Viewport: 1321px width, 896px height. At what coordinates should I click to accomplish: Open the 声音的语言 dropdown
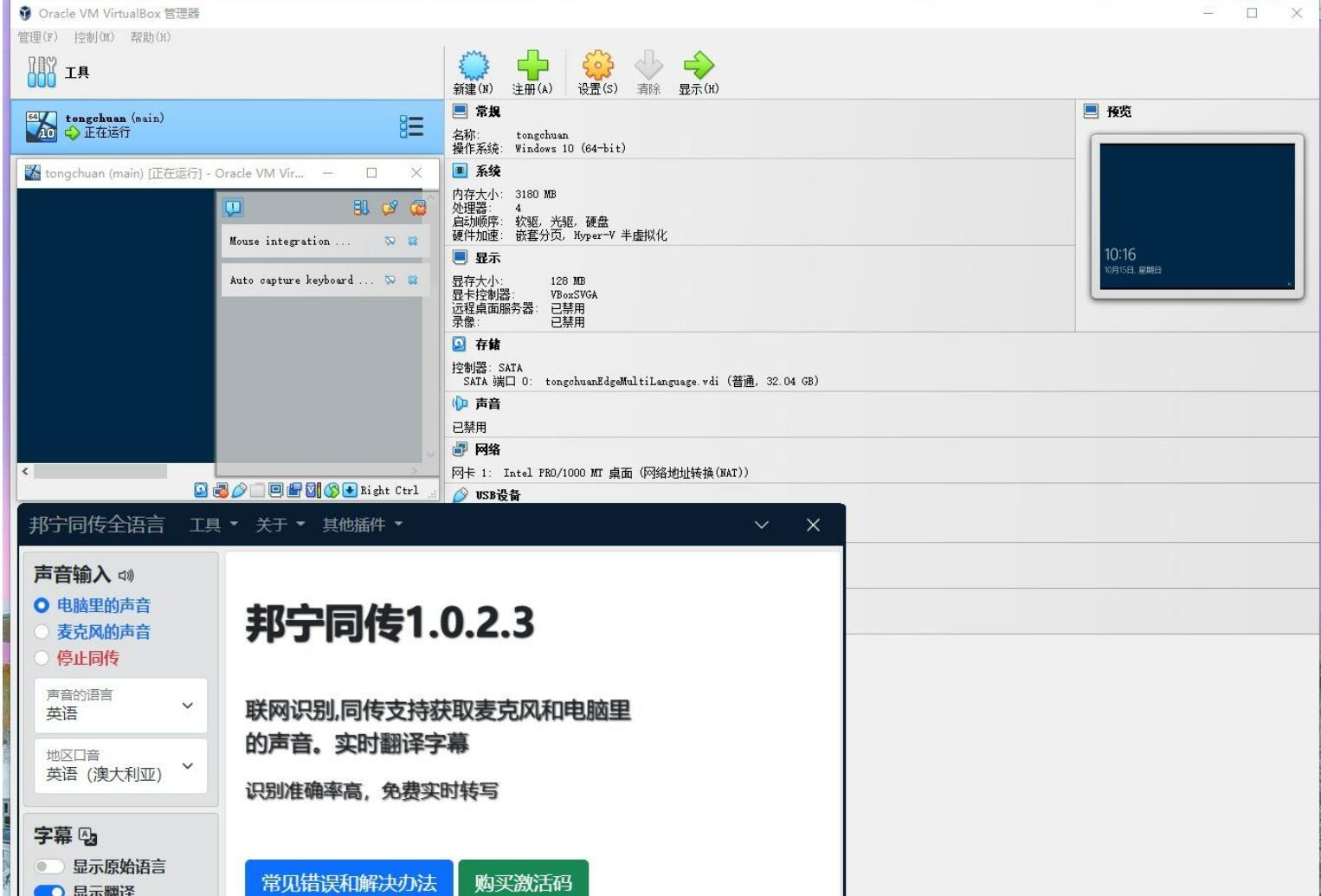(x=121, y=706)
